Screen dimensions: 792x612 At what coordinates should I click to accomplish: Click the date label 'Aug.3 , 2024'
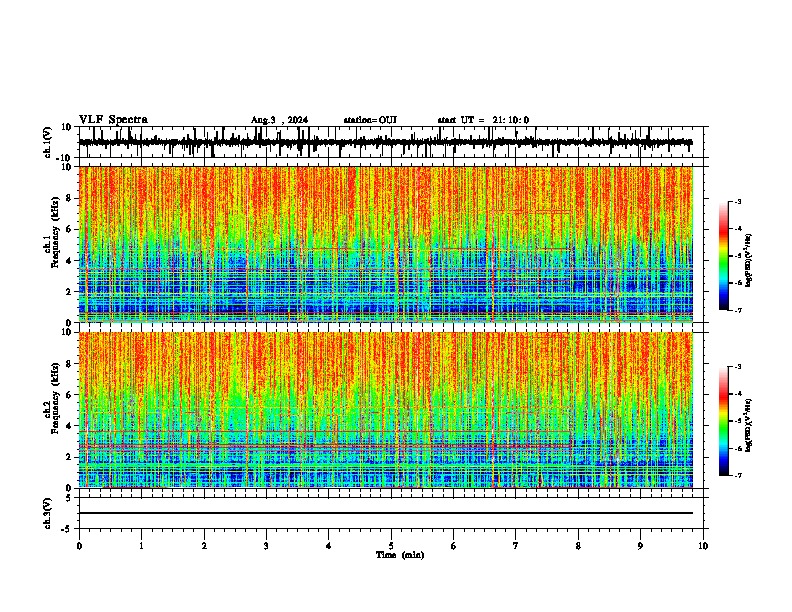pyautogui.click(x=279, y=120)
